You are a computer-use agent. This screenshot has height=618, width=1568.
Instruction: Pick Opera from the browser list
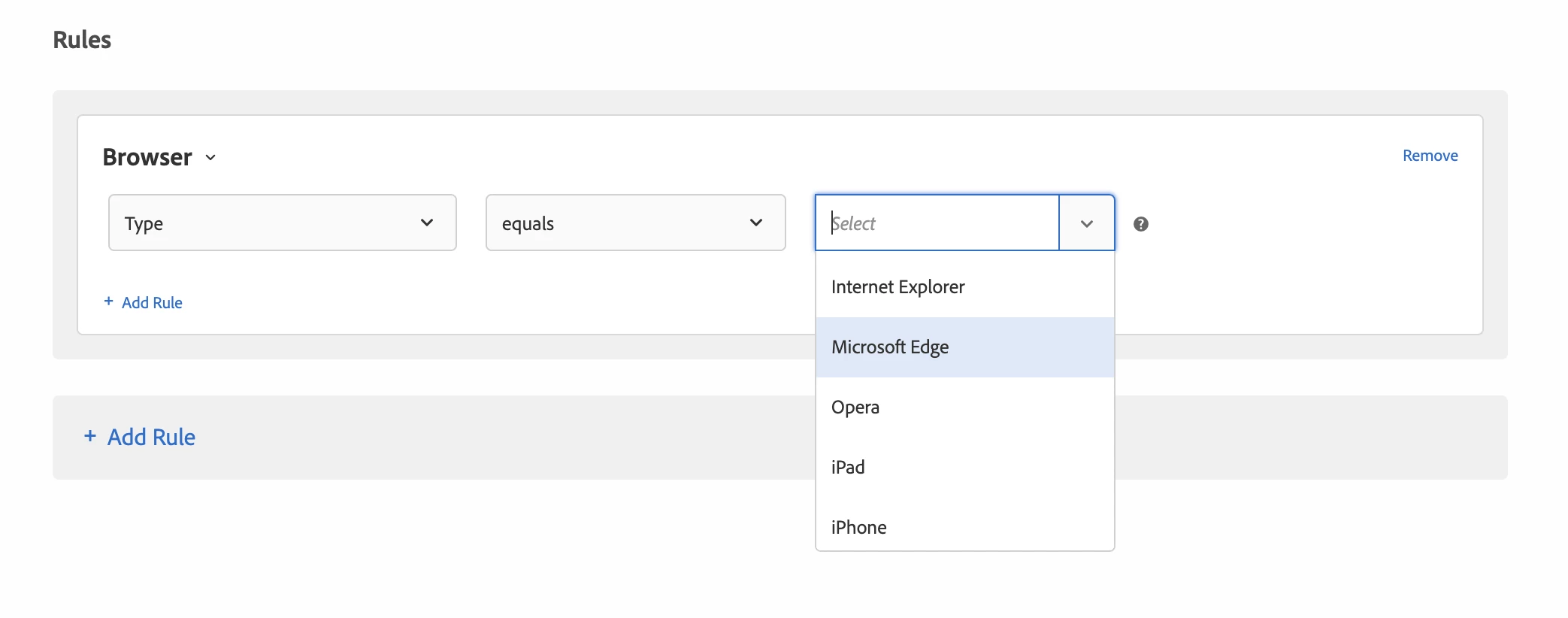click(x=855, y=407)
